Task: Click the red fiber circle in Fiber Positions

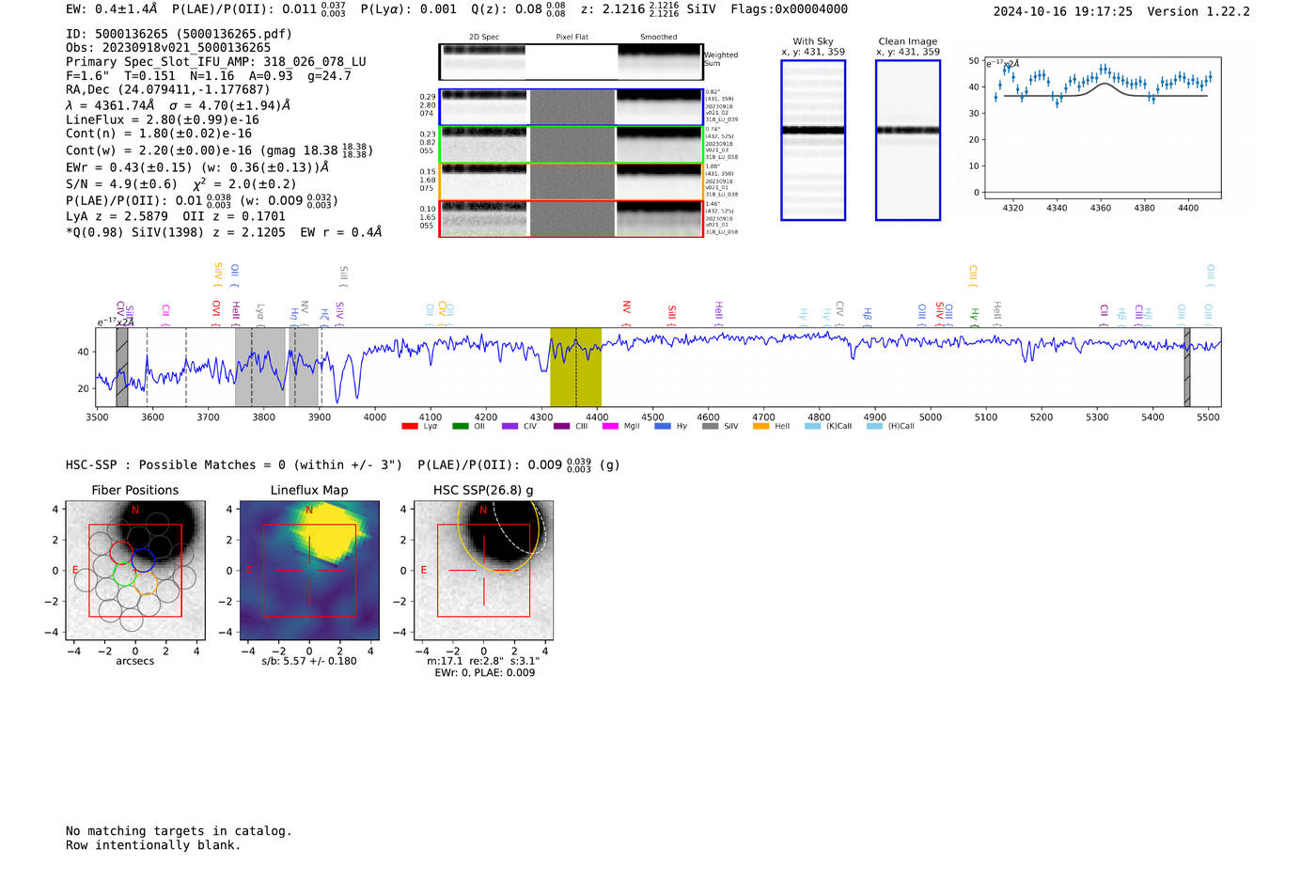Action: [121, 552]
